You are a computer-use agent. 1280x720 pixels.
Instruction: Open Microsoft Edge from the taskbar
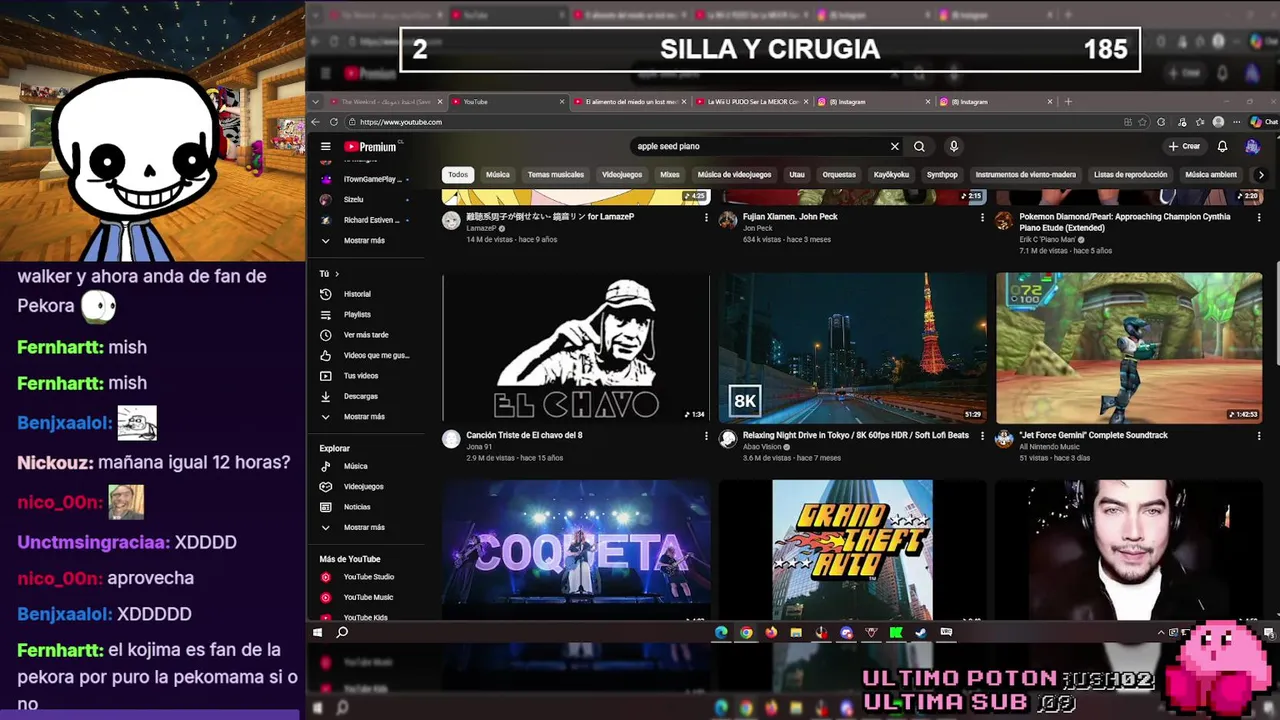[721, 632]
